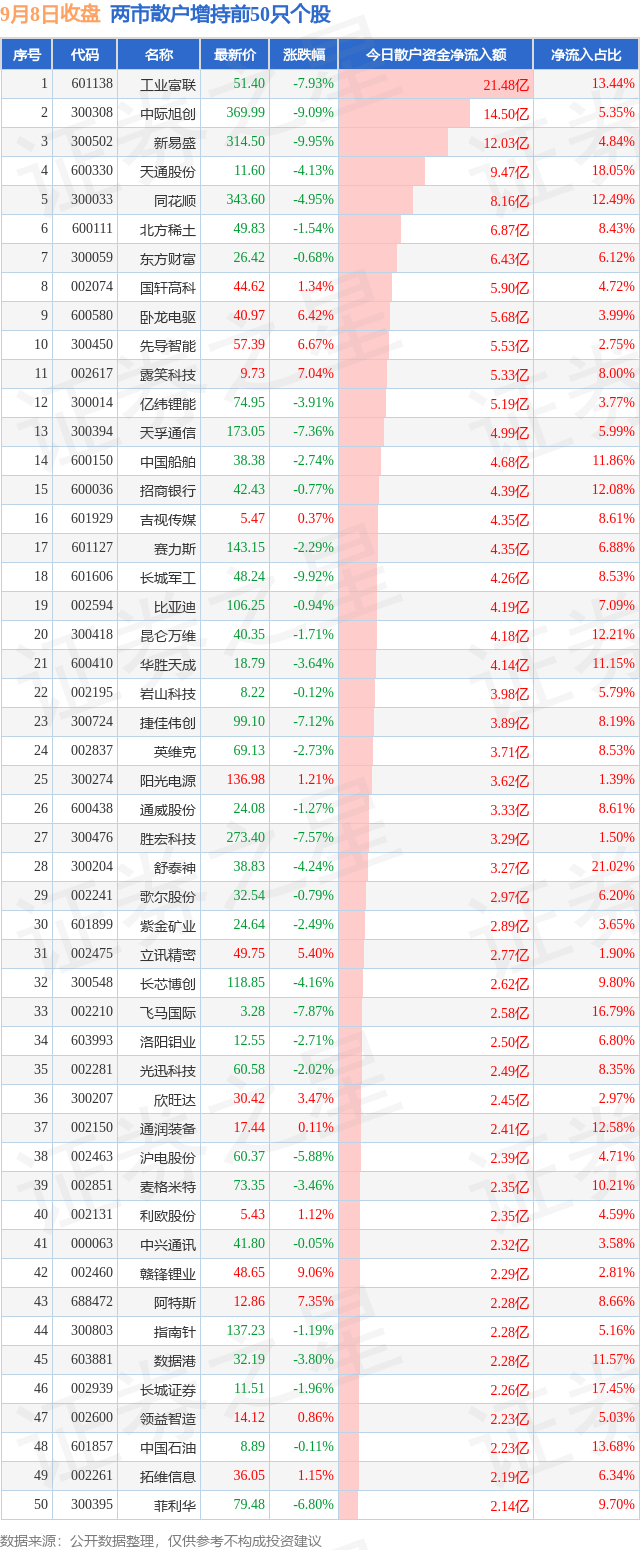Viewport: 640px width, 1550px height.
Task: Click the 先导智能 change value 6.67%
Action: (316, 345)
